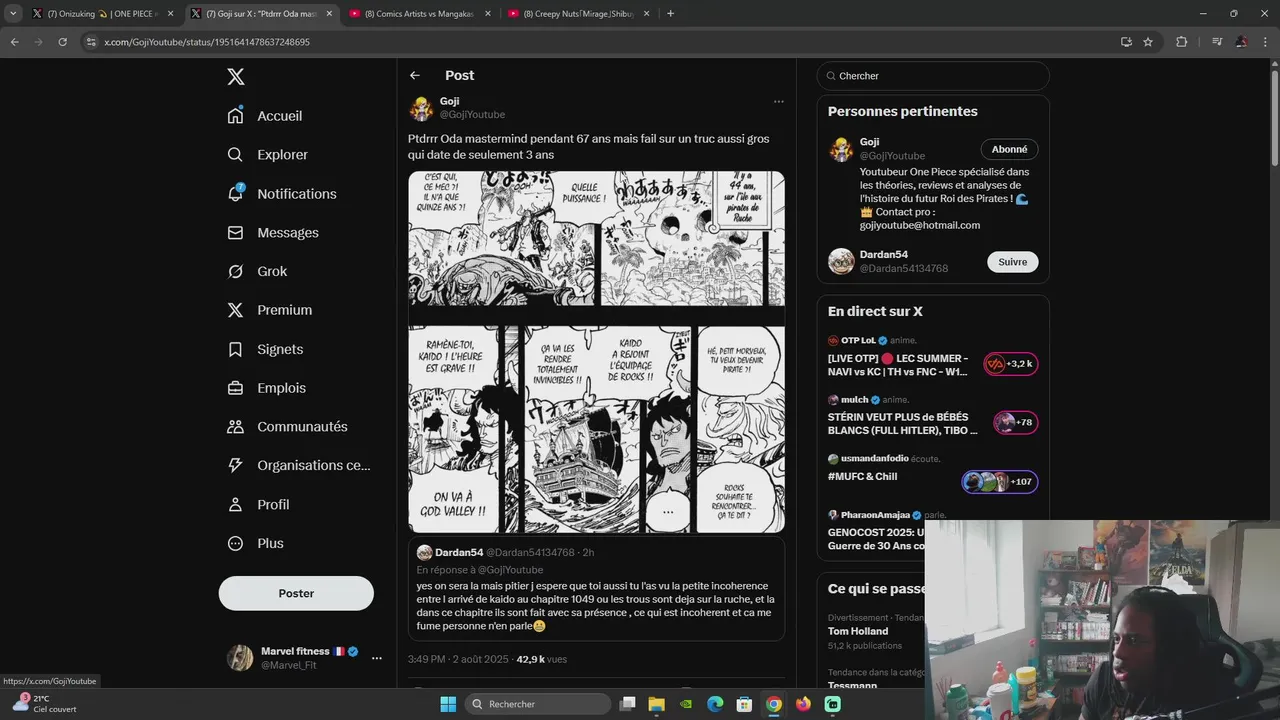Open Explorer search page in sidebar
1280x720 pixels.
pyautogui.click(x=267, y=155)
